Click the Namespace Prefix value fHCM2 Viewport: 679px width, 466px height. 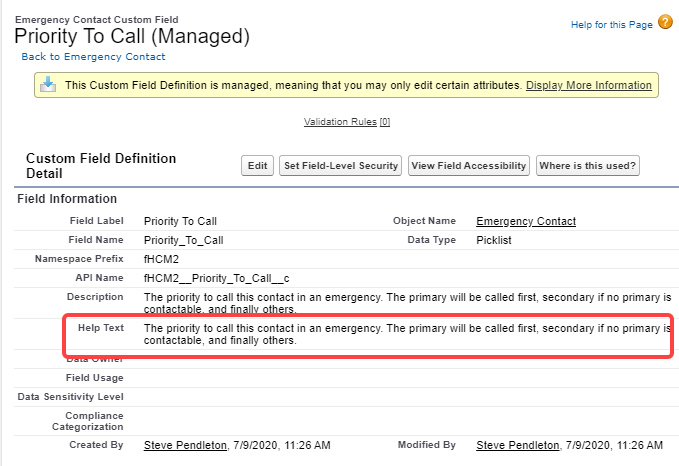[x=161, y=259]
